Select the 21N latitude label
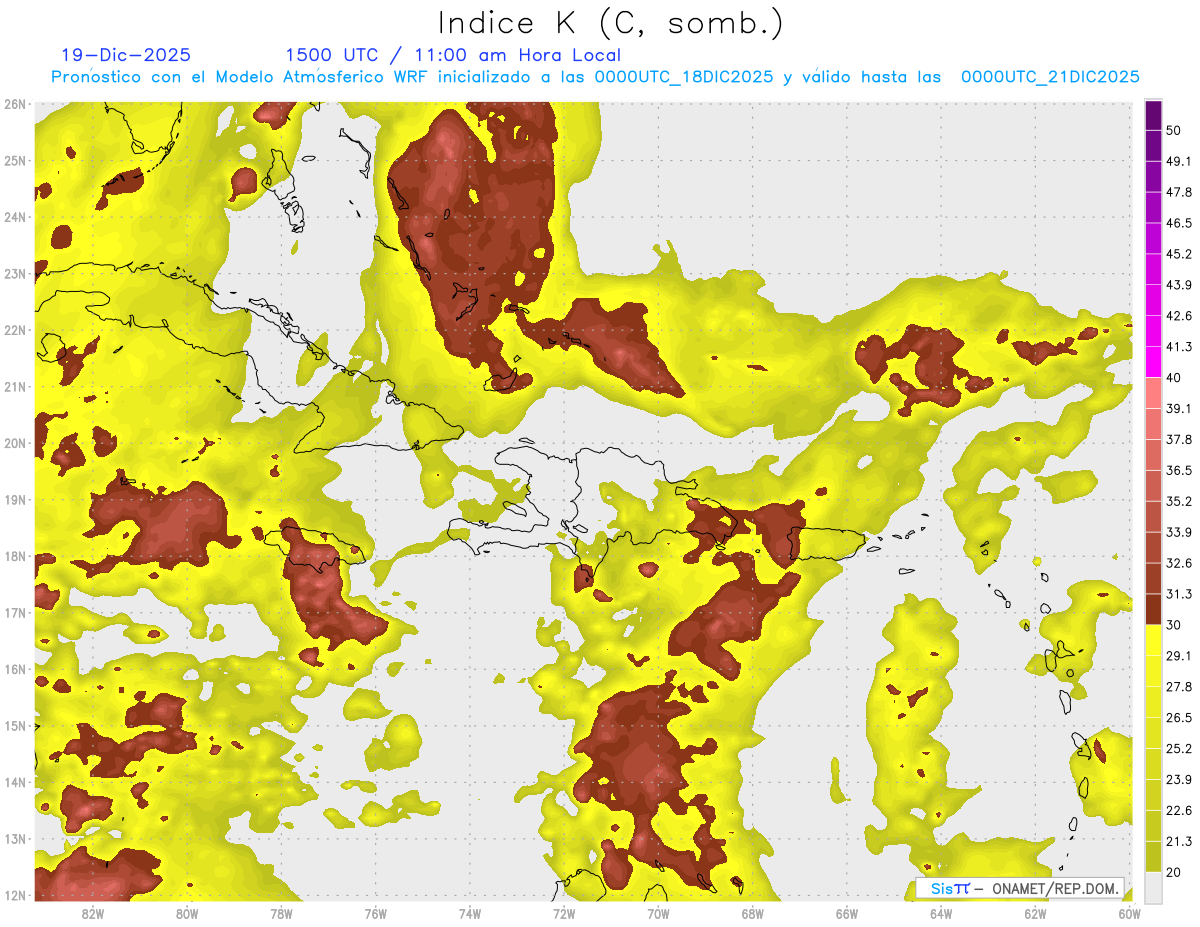This screenshot has height=927, width=1200. pyautogui.click(x=15, y=387)
